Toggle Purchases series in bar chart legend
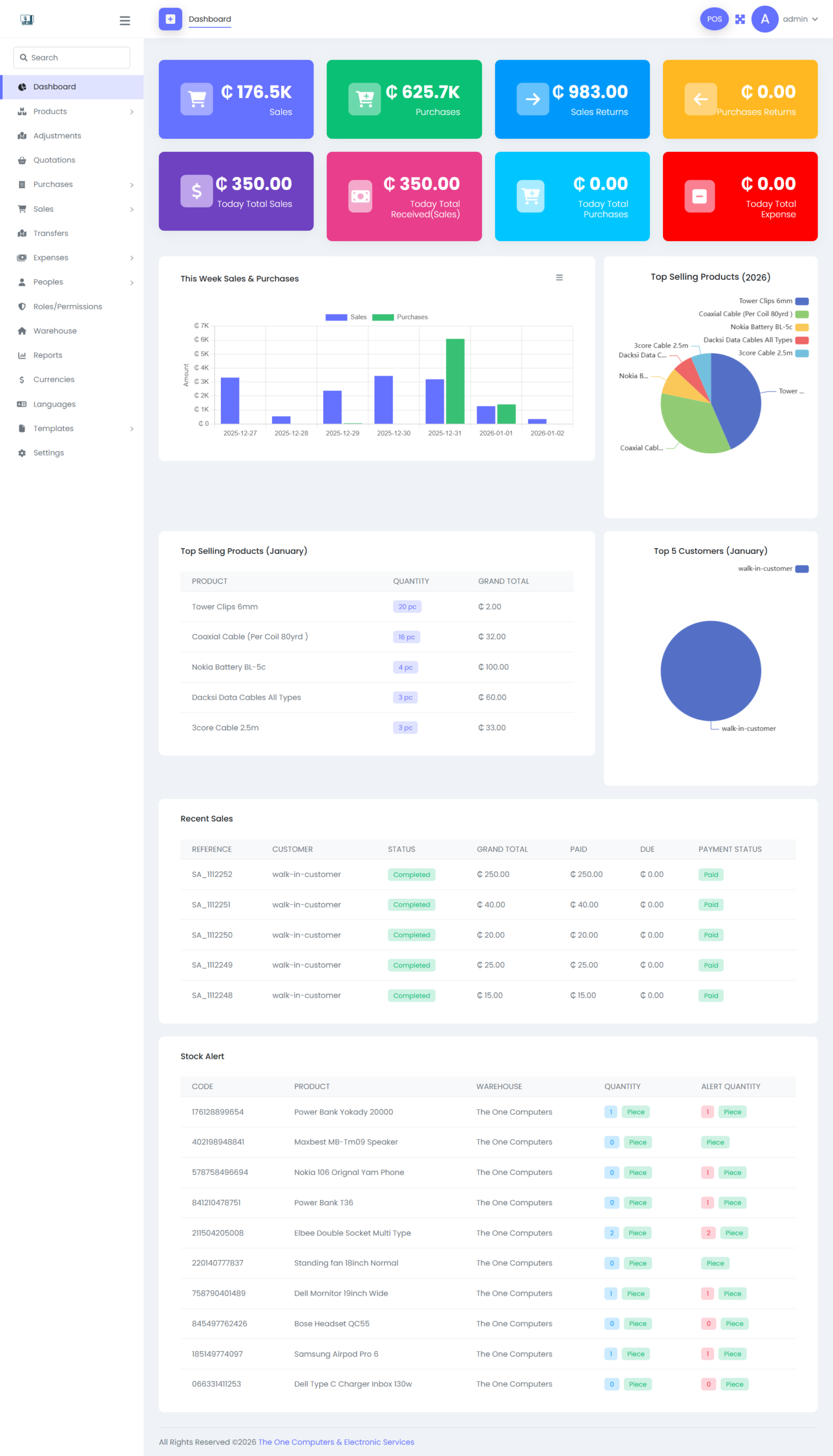 pos(400,317)
